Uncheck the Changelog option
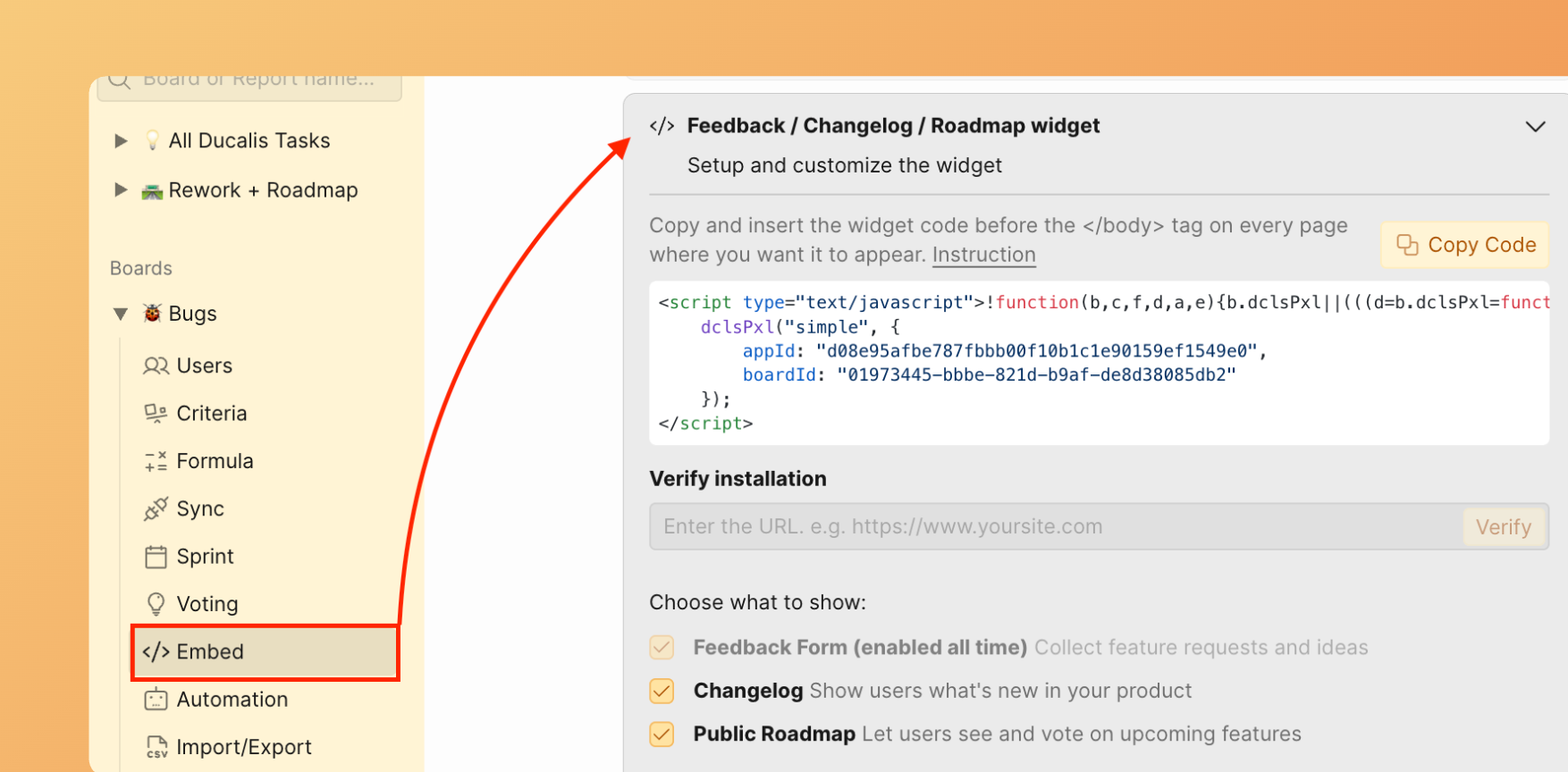1568x772 pixels. (x=662, y=691)
